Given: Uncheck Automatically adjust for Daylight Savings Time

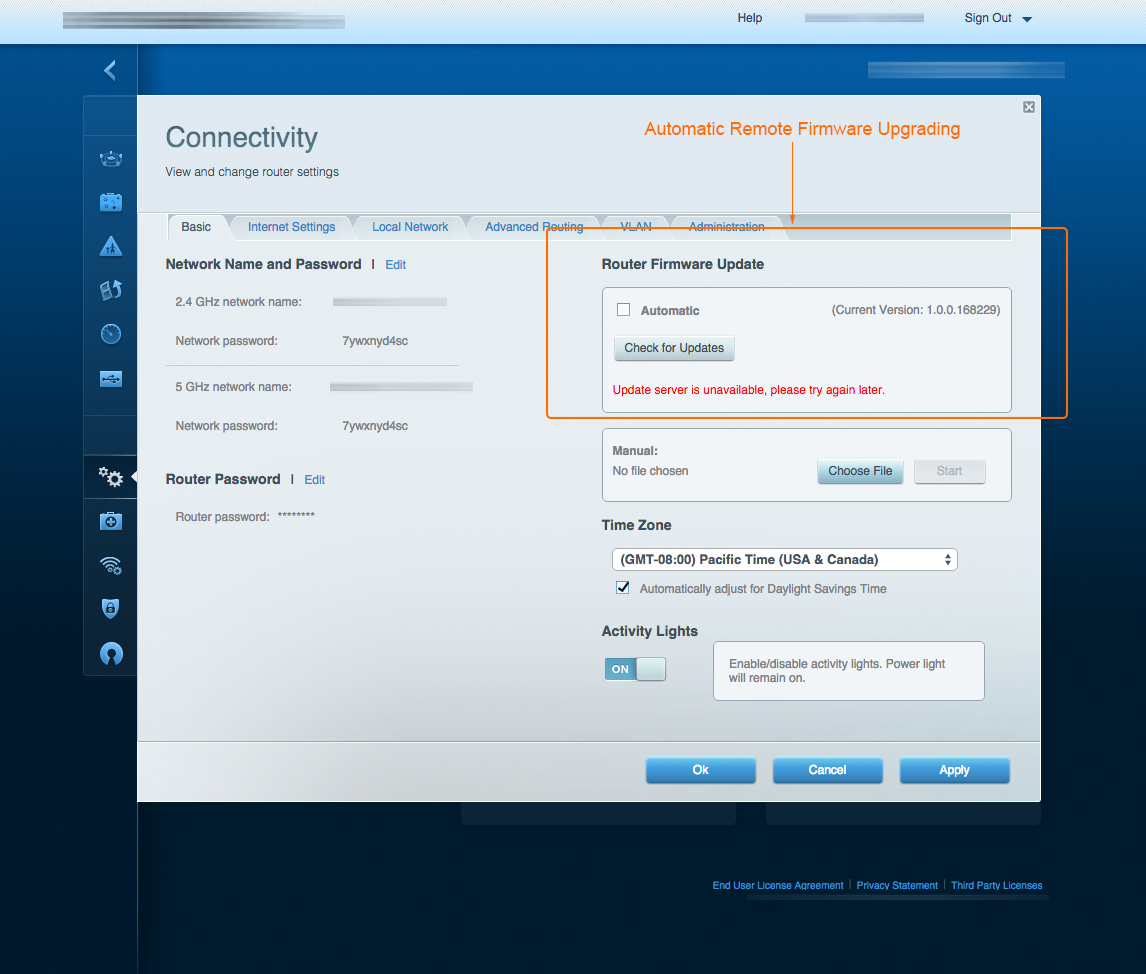Looking at the screenshot, I should tap(623, 588).
